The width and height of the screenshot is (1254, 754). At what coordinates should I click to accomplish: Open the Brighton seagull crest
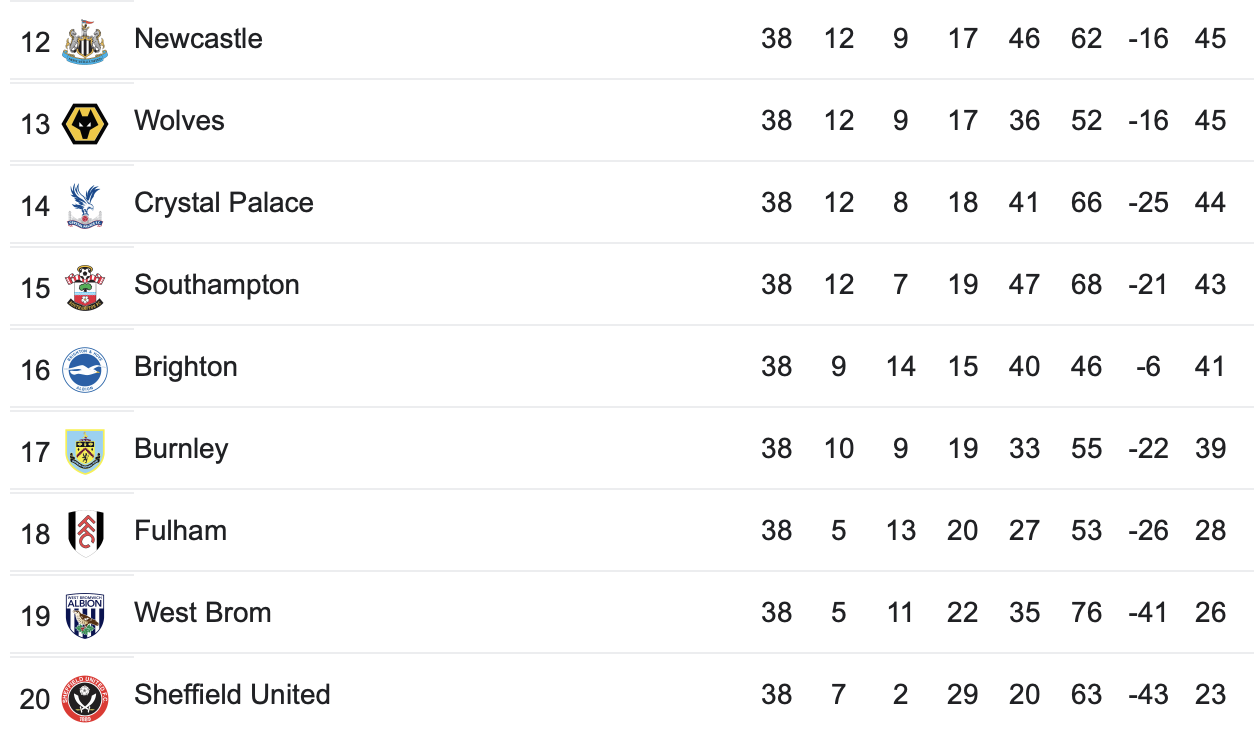pos(85,370)
